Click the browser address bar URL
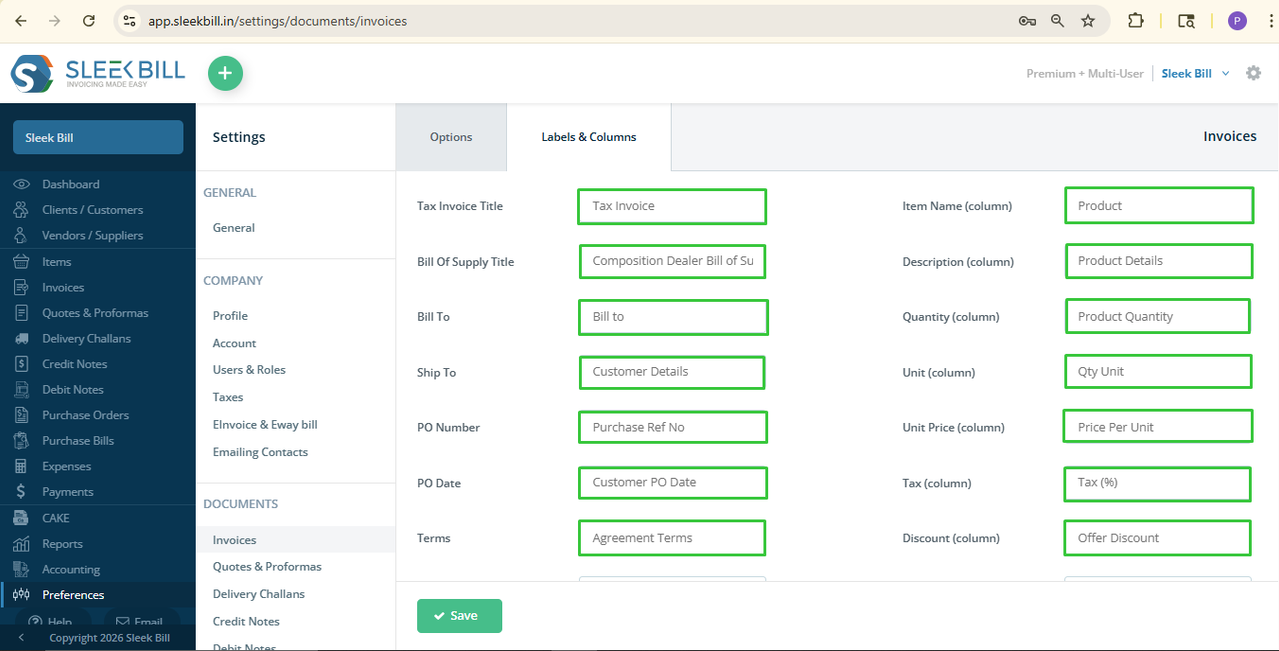The height and width of the screenshot is (651, 1279). tap(277, 20)
